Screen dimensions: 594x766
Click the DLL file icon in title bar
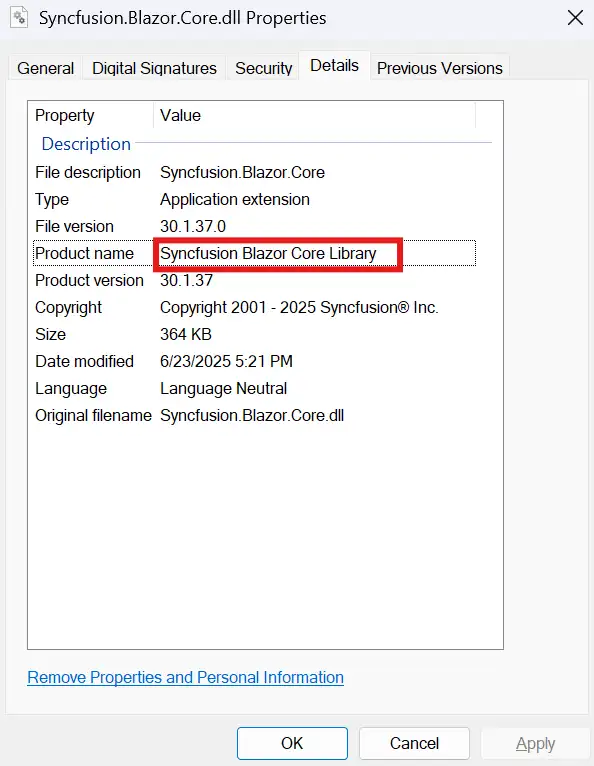coord(19,18)
